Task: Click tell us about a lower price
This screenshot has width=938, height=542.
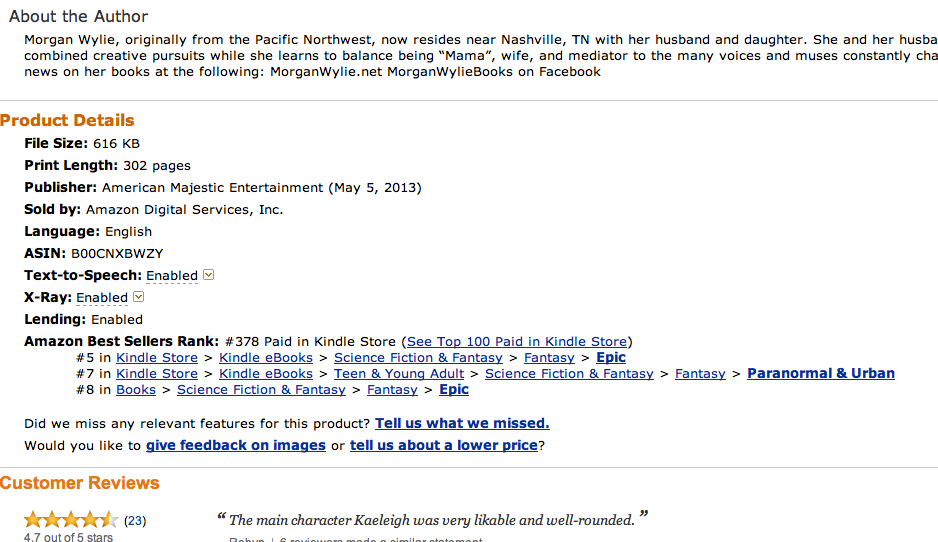Action: point(444,446)
